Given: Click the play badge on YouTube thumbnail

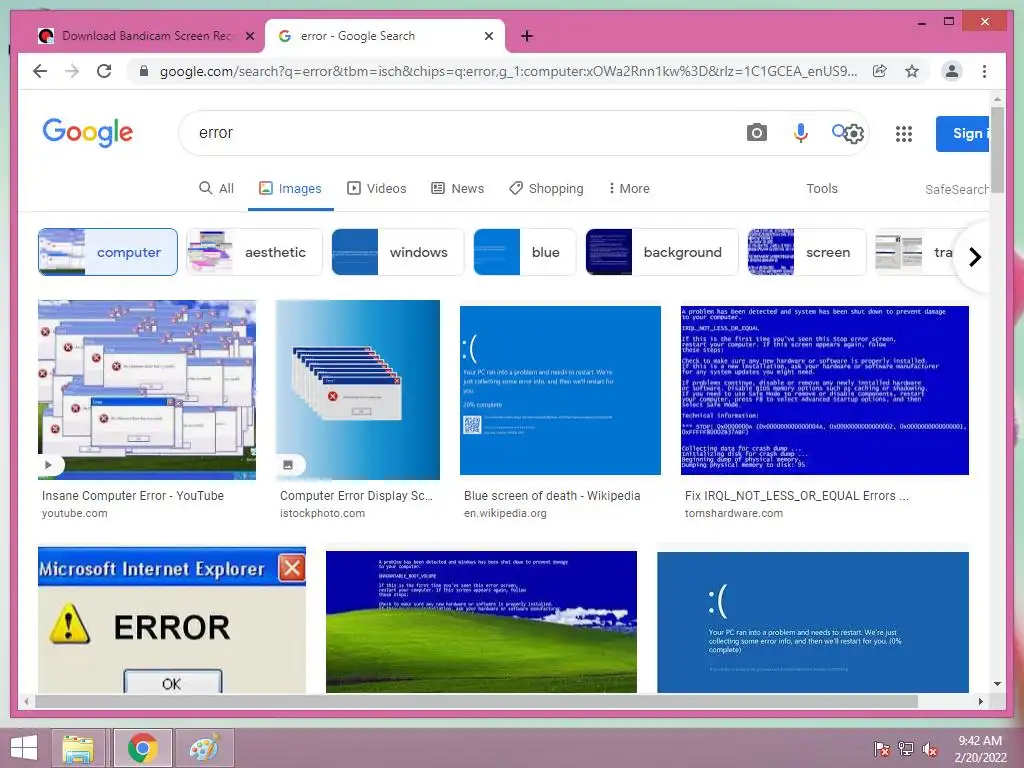Looking at the screenshot, I should click(x=50, y=465).
